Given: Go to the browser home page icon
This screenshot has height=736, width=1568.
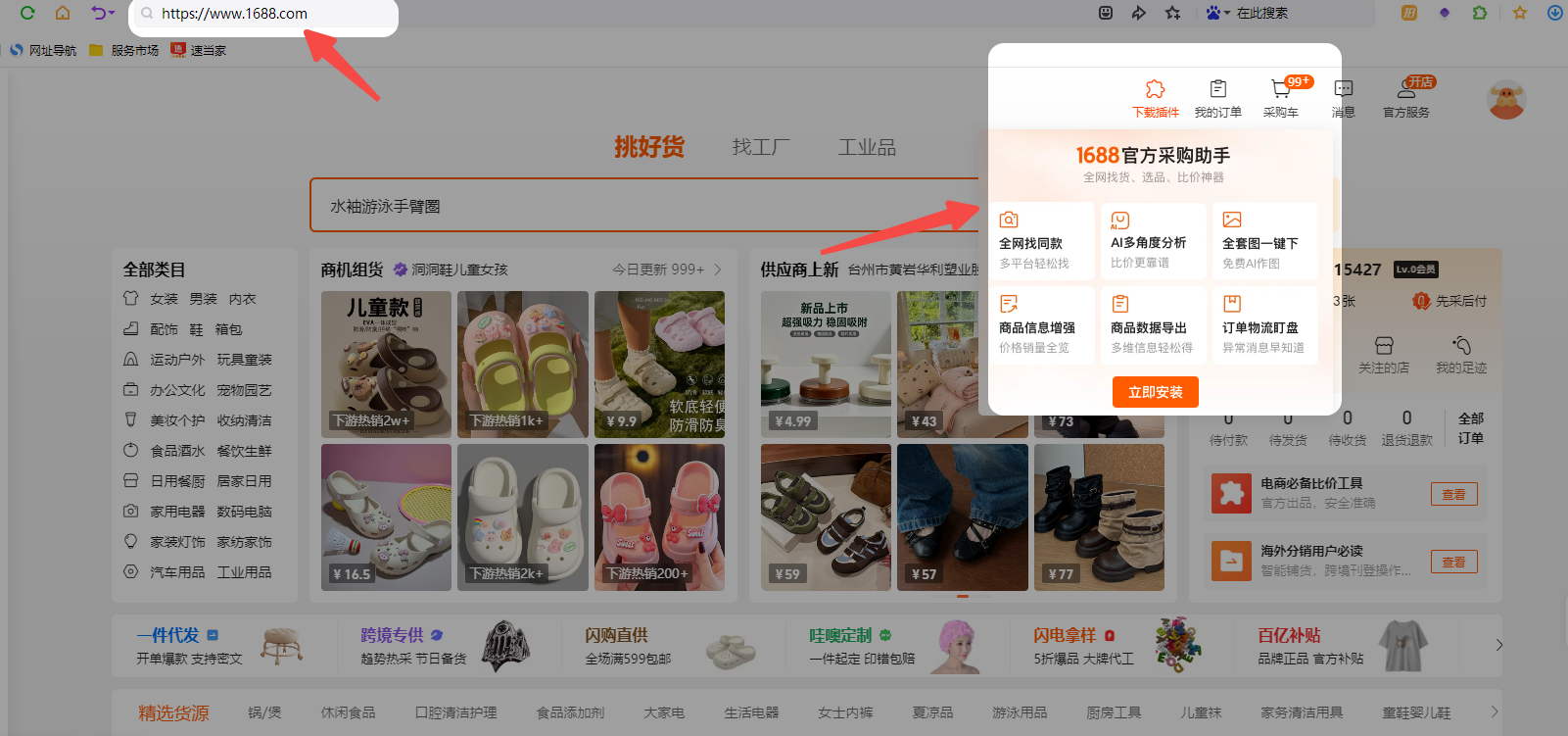Looking at the screenshot, I should click(x=63, y=13).
